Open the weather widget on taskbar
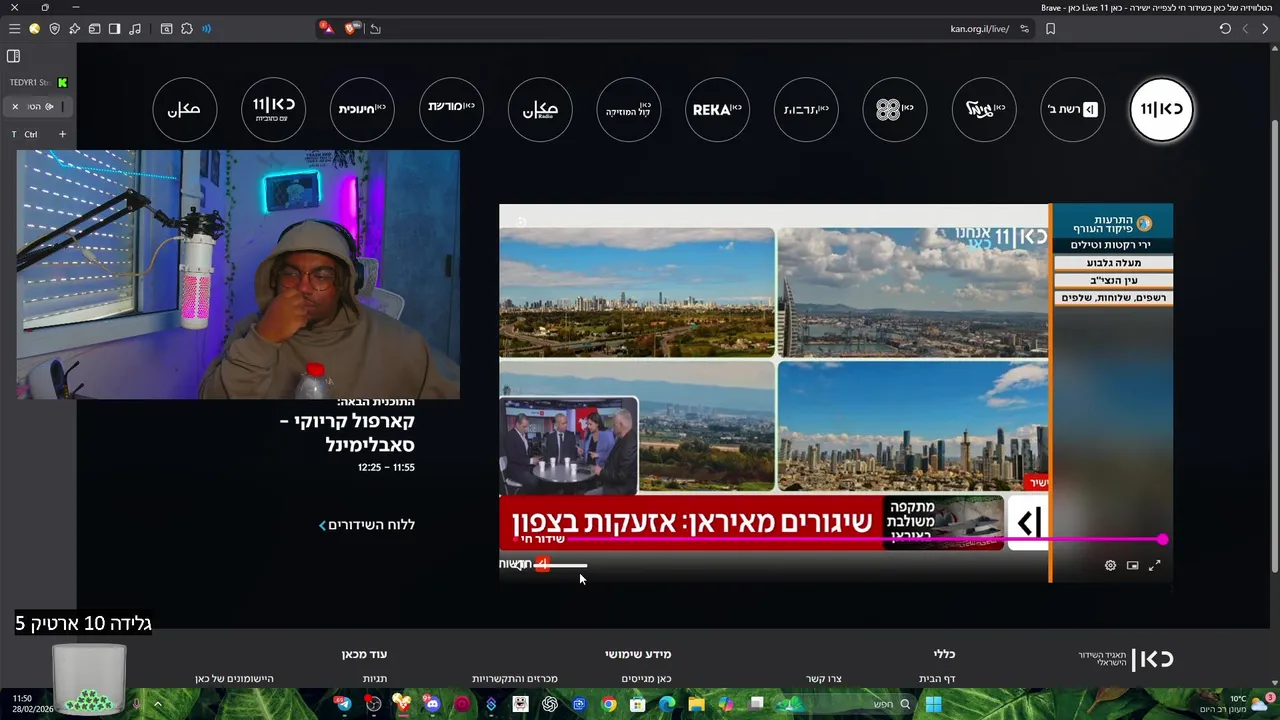Screen dimensions: 1280x720 1238,704
